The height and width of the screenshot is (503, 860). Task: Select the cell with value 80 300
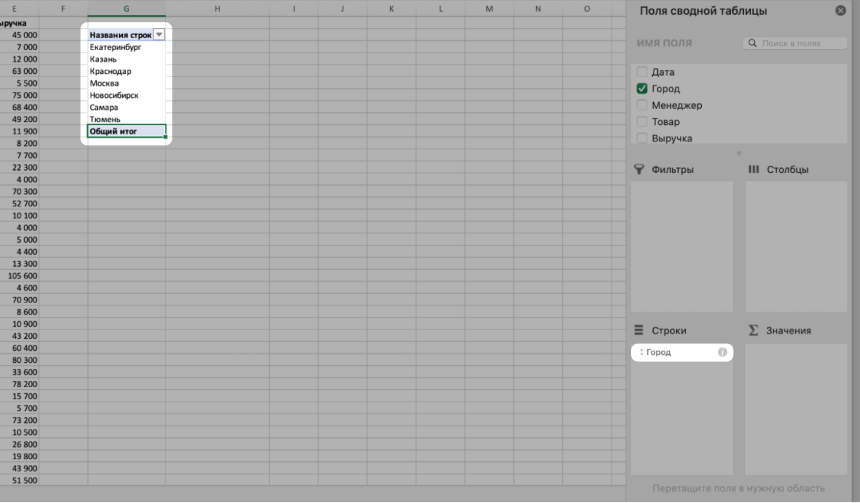coord(19,360)
